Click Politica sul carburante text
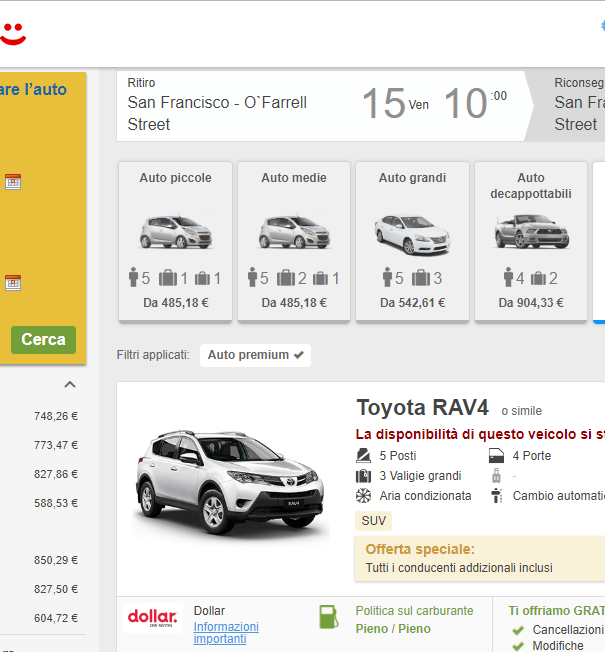 click(x=414, y=611)
